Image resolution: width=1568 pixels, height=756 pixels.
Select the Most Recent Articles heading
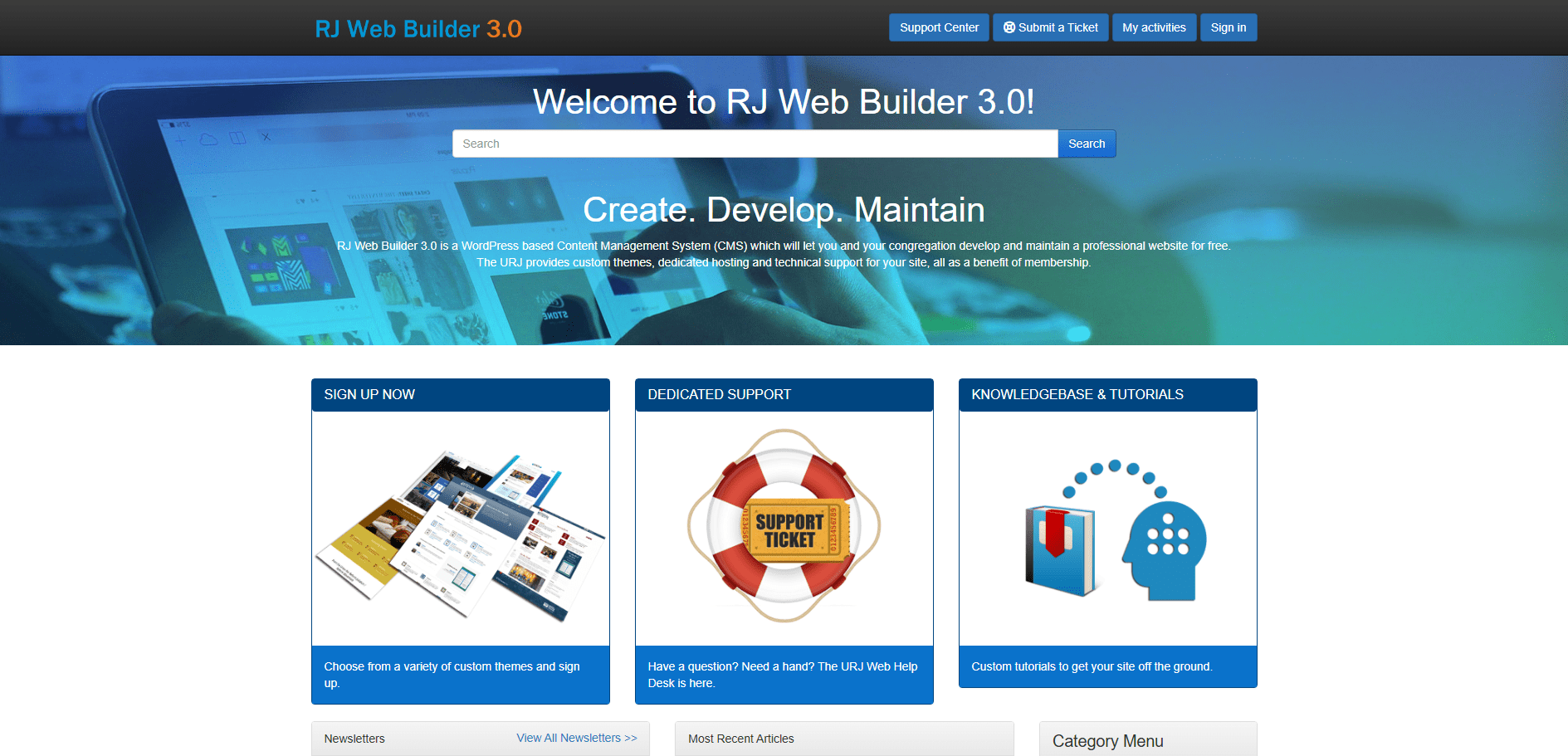click(x=740, y=739)
